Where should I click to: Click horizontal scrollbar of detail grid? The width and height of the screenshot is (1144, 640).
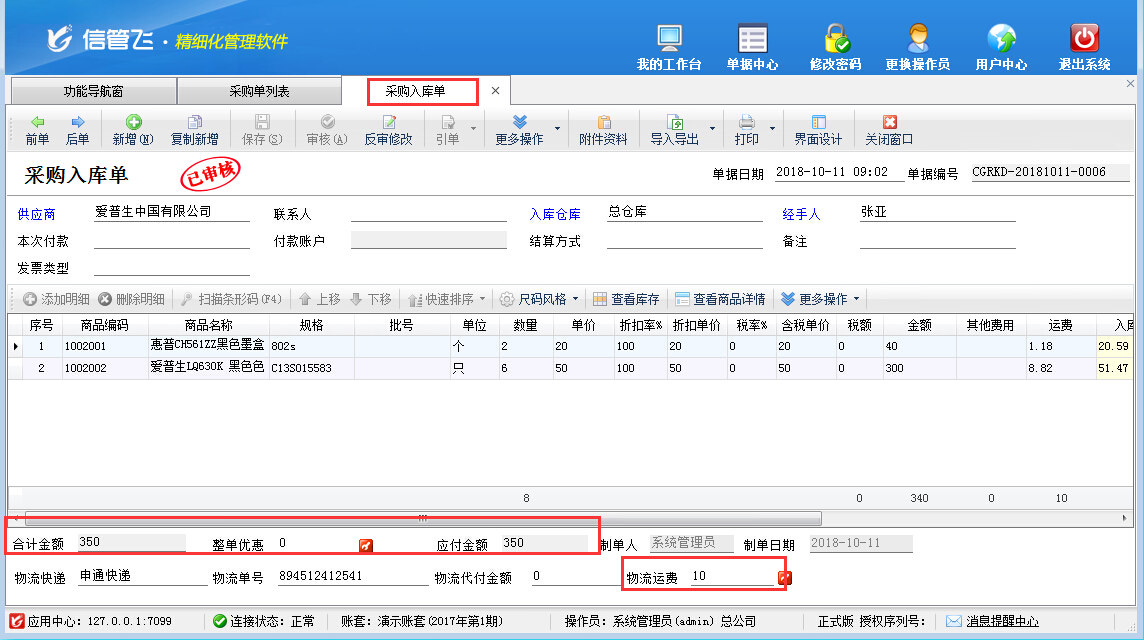pos(422,519)
